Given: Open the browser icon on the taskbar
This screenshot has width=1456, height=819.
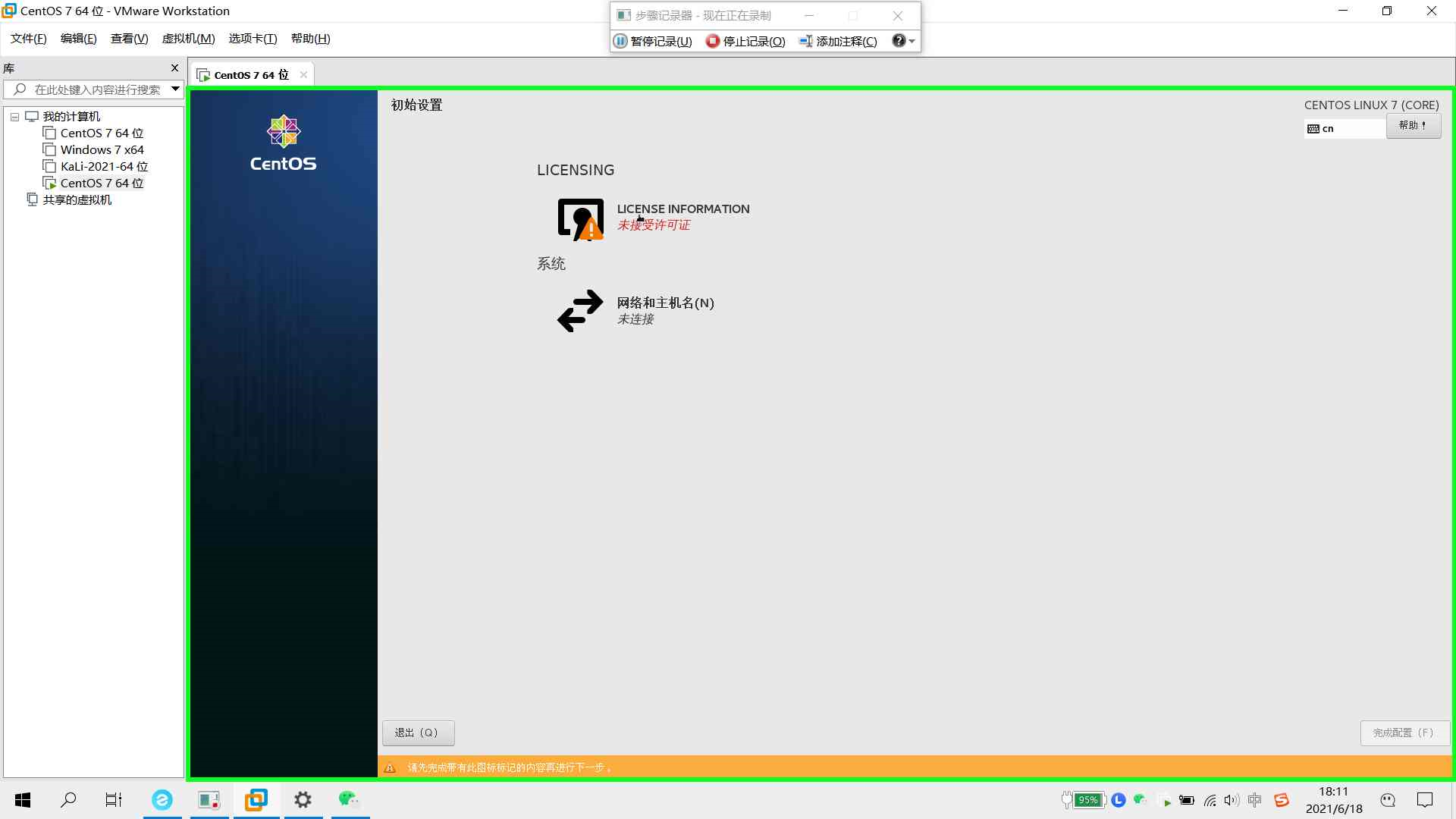Looking at the screenshot, I should click(162, 799).
